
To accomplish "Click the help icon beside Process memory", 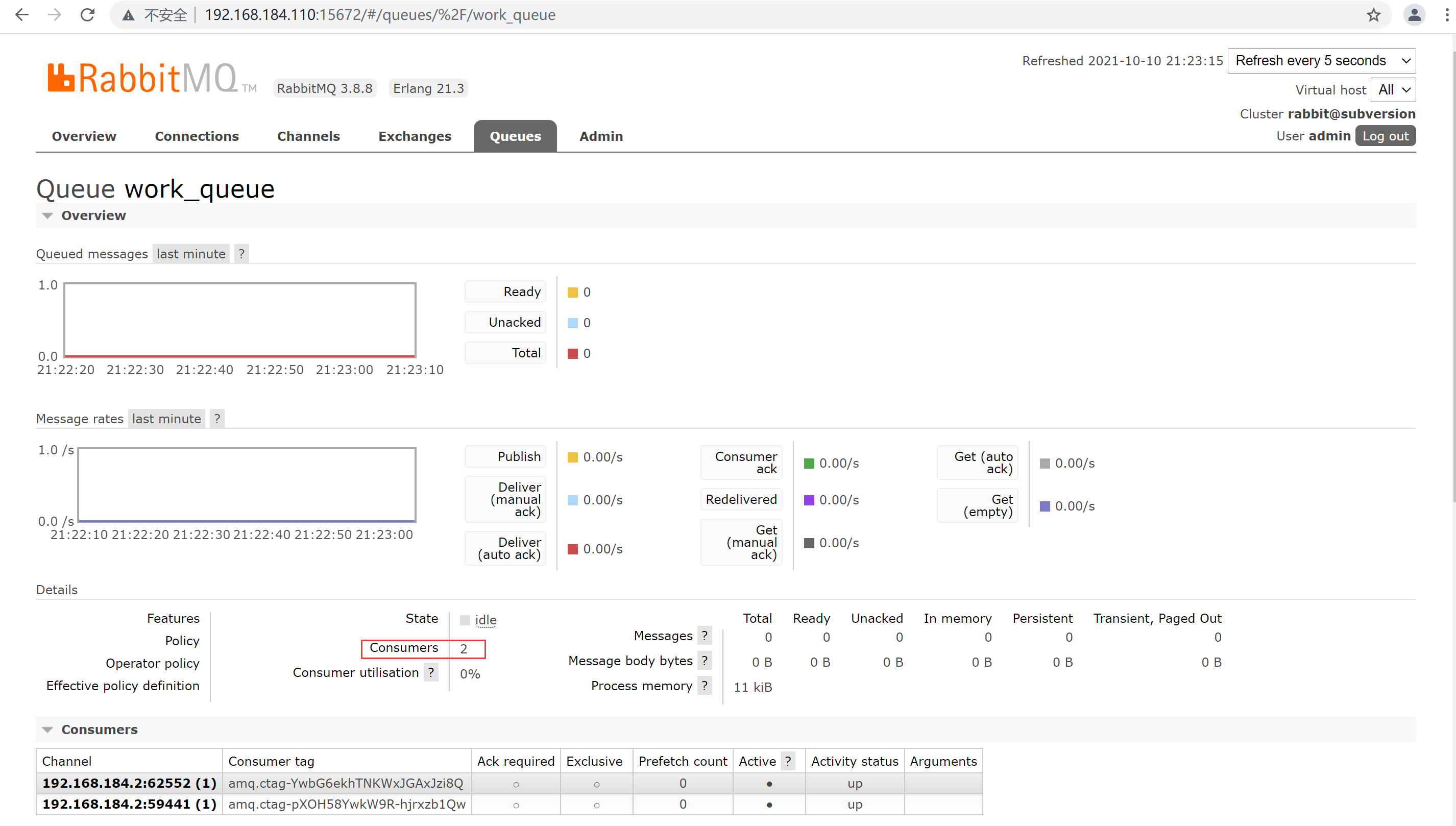I will pyautogui.click(x=705, y=685).
